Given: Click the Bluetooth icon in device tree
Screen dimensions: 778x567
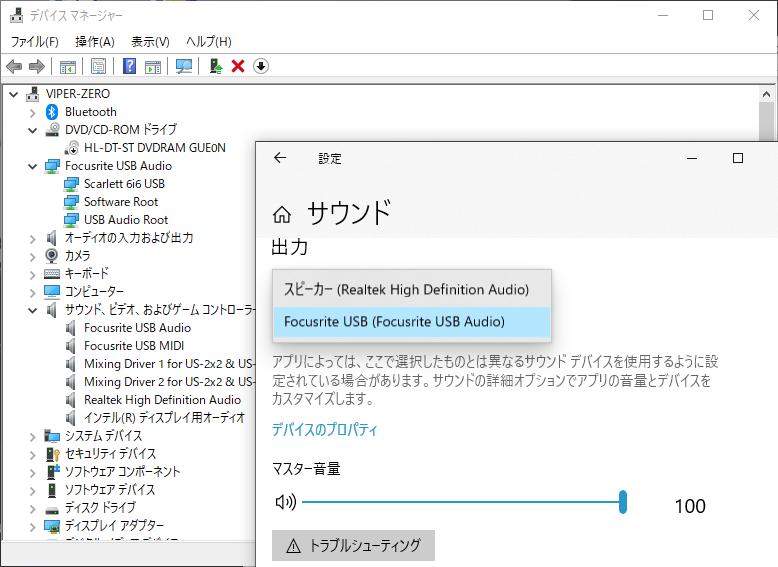Looking at the screenshot, I should [52, 112].
